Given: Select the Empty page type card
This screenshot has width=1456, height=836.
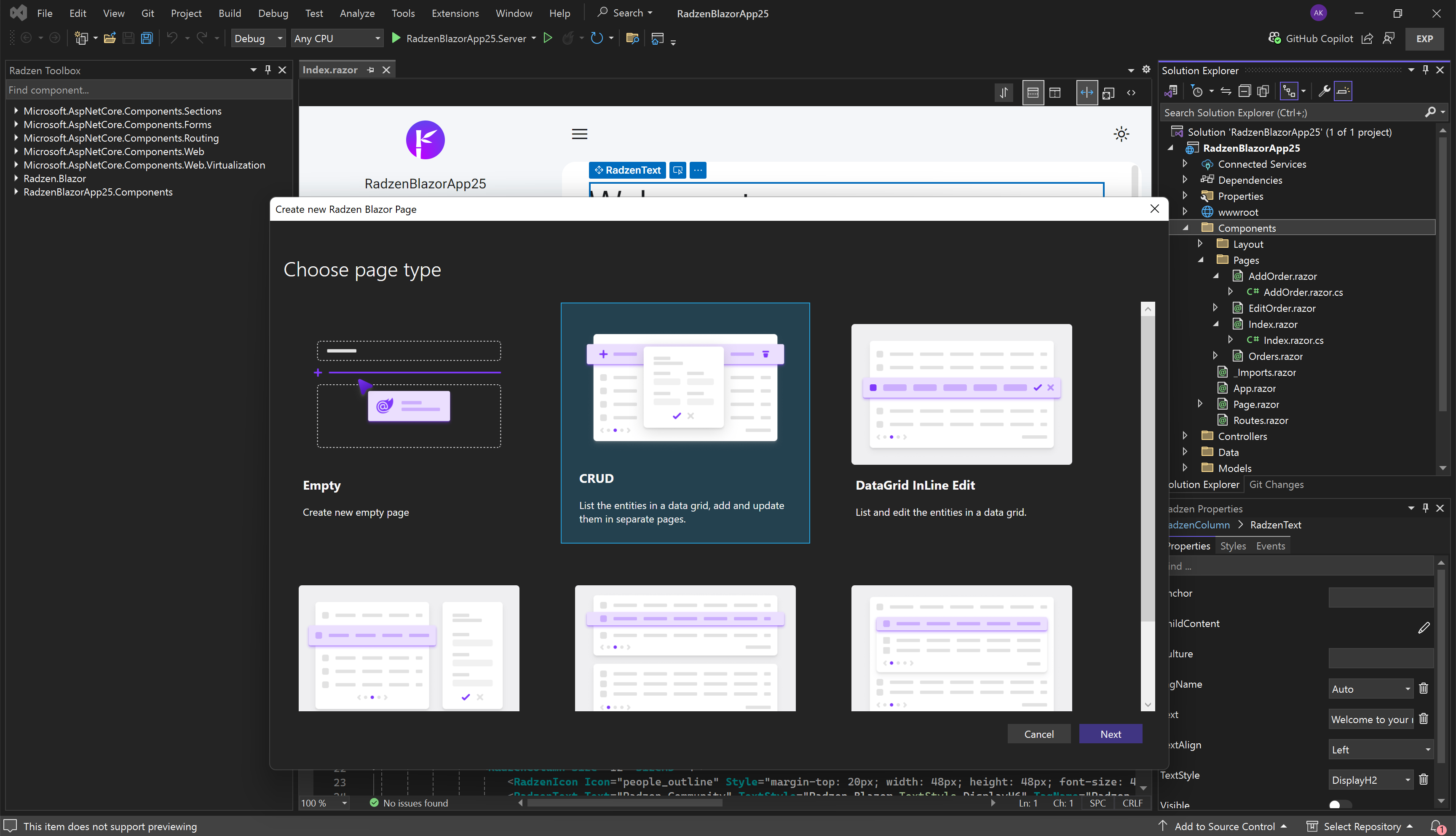Looking at the screenshot, I should tap(409, 423).
